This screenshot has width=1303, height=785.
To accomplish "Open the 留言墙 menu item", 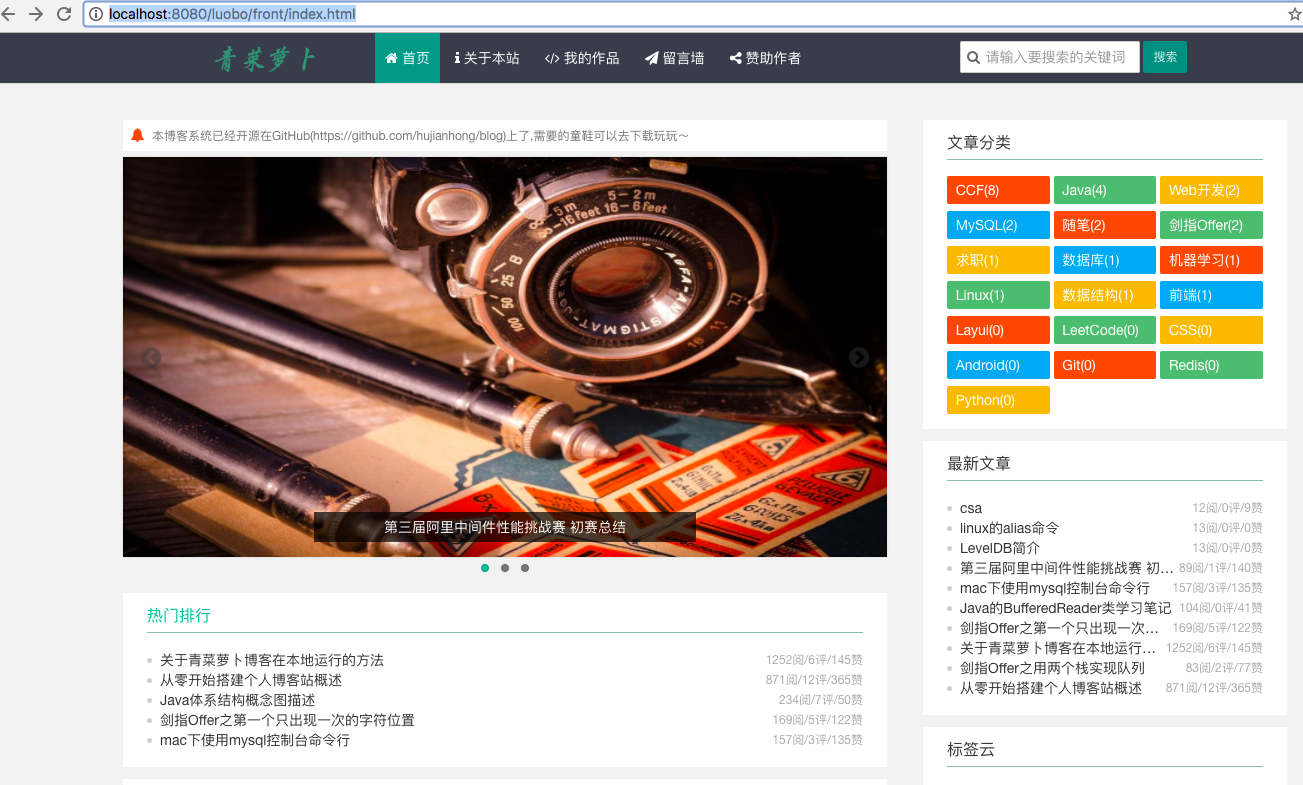I will point(675,58).
